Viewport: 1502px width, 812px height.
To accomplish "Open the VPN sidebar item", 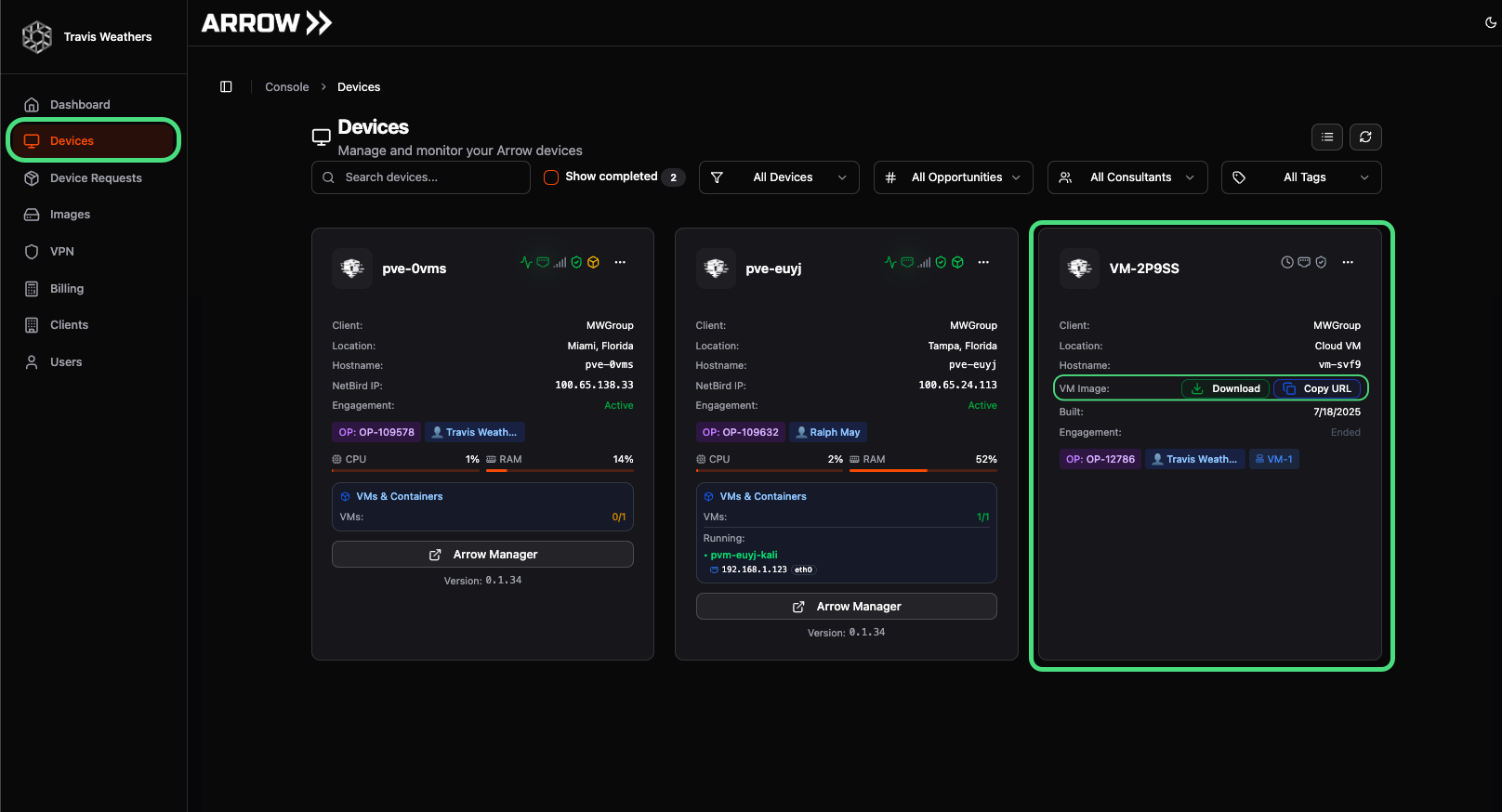I will click(x=62, y=252).
